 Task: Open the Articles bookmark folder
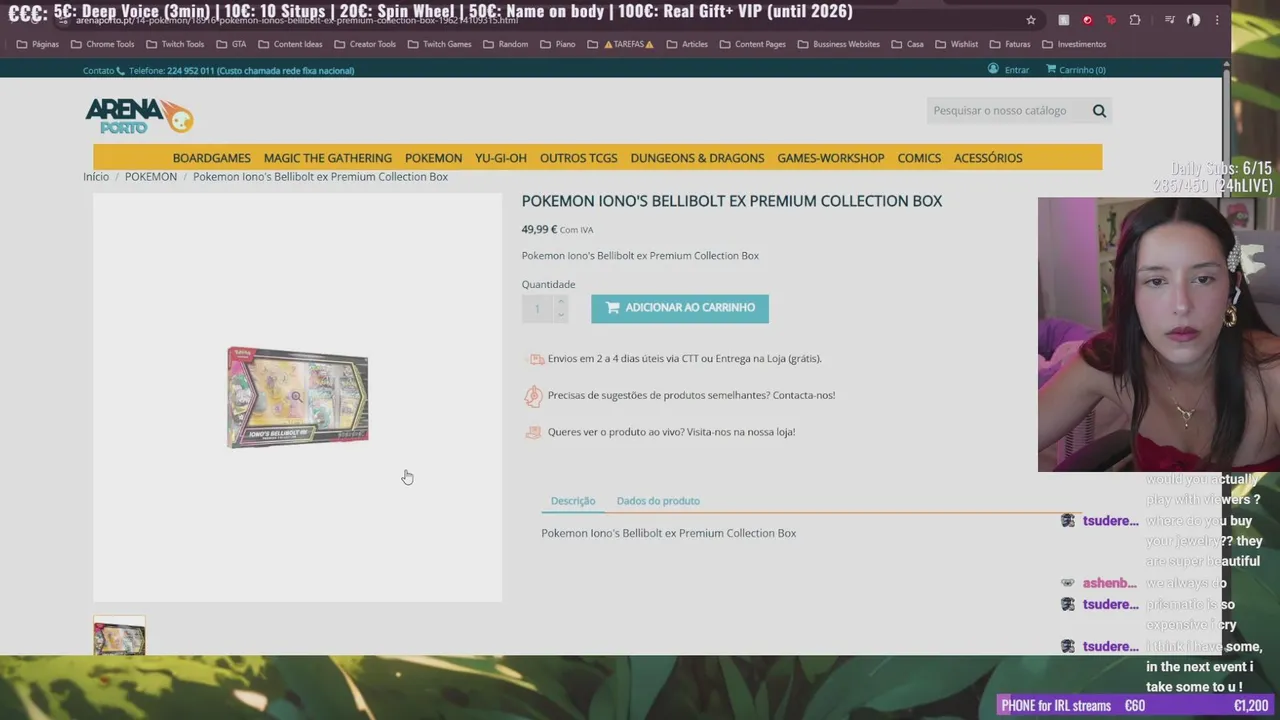(x=687, y=44)
